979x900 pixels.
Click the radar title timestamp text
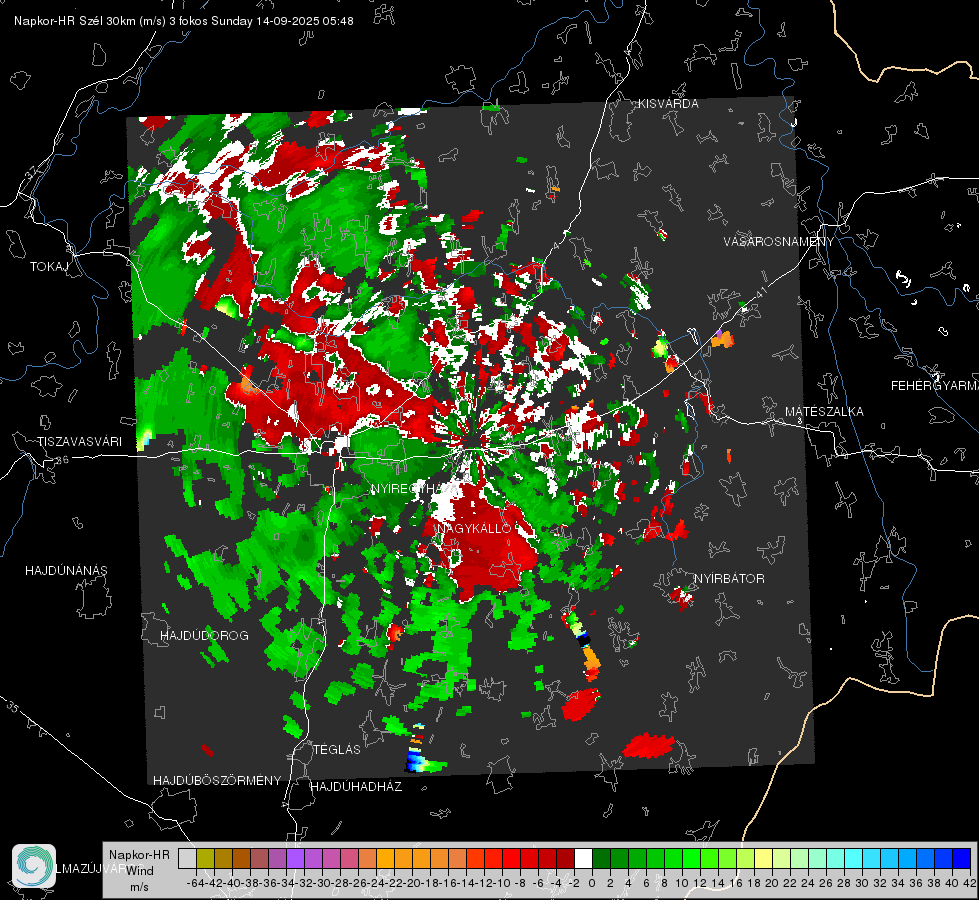point(184,21)
